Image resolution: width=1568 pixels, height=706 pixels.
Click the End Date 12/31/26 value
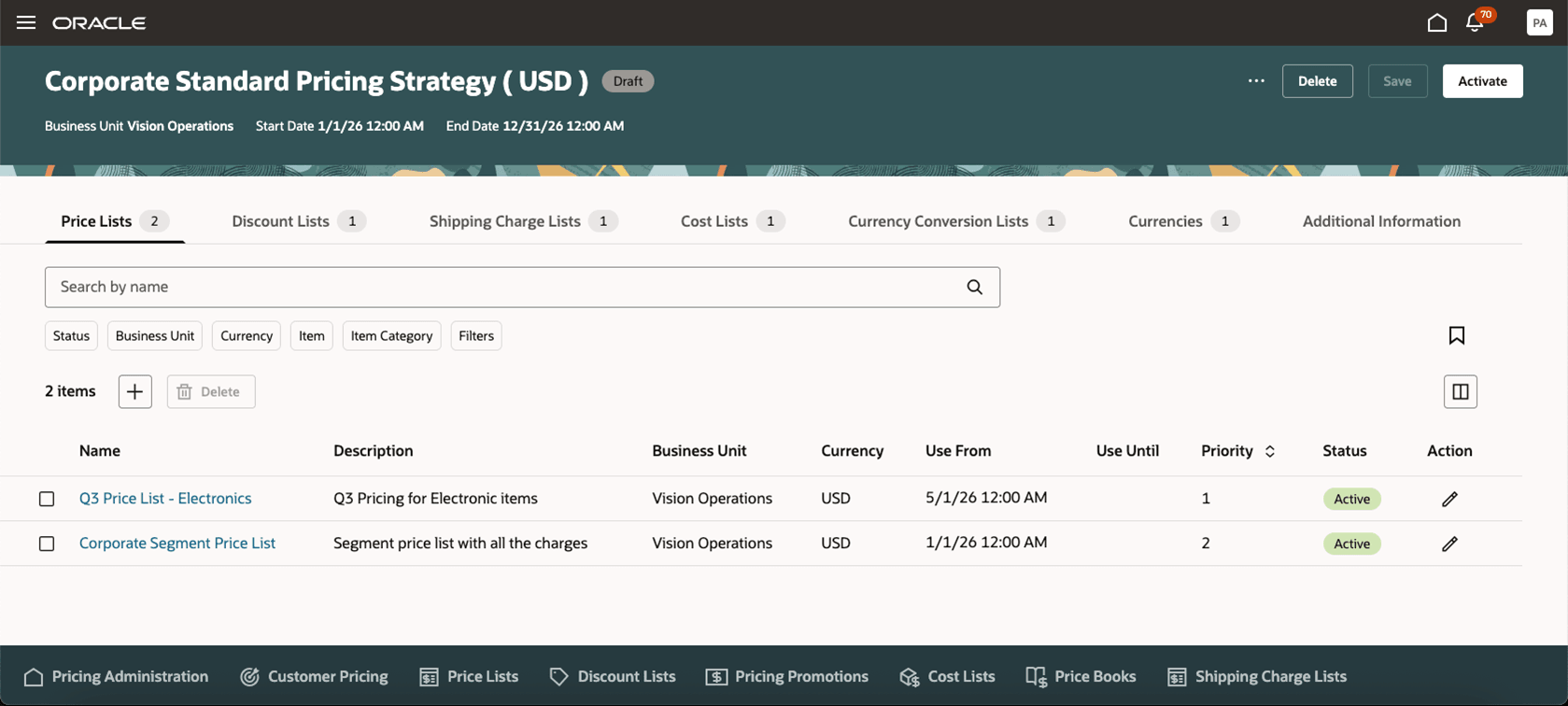coord(563,126)
